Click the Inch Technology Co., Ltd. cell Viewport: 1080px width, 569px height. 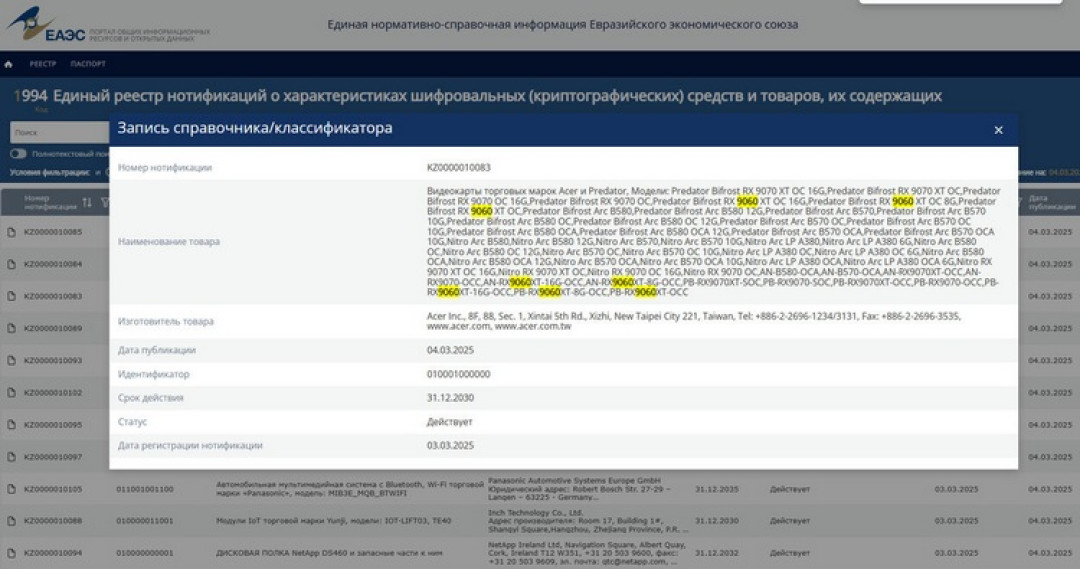588,521
